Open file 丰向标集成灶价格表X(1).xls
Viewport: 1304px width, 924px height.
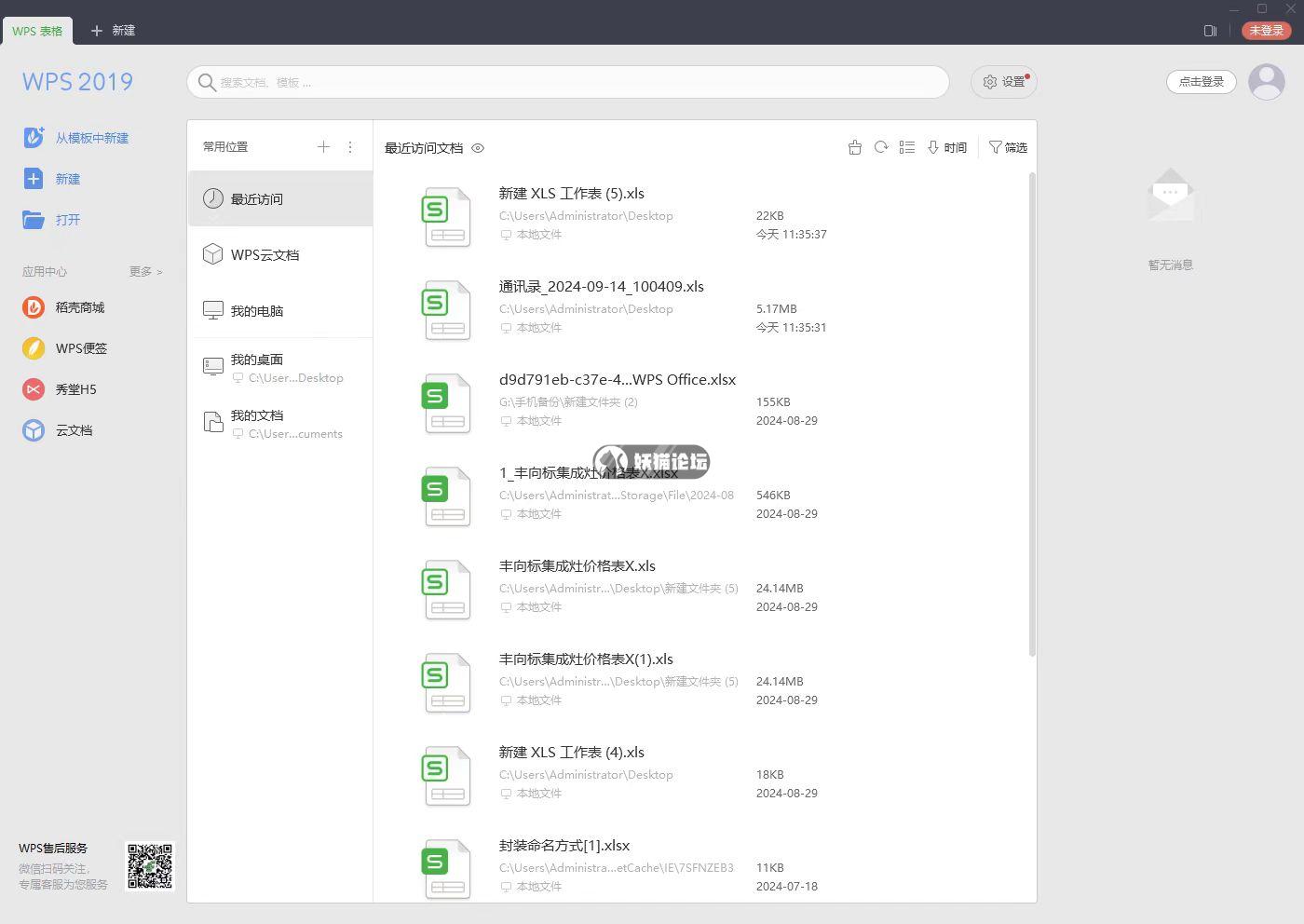click(x=586, y=659)
